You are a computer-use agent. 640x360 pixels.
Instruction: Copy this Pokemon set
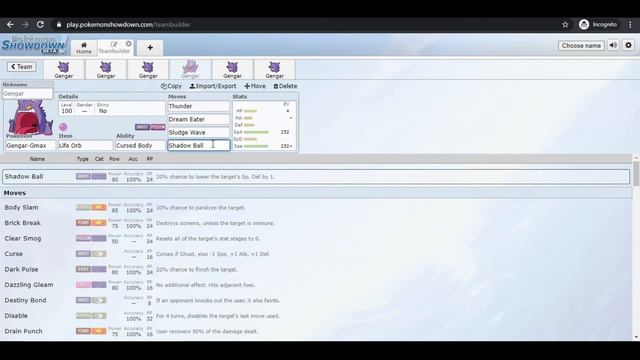click(171, 86)
